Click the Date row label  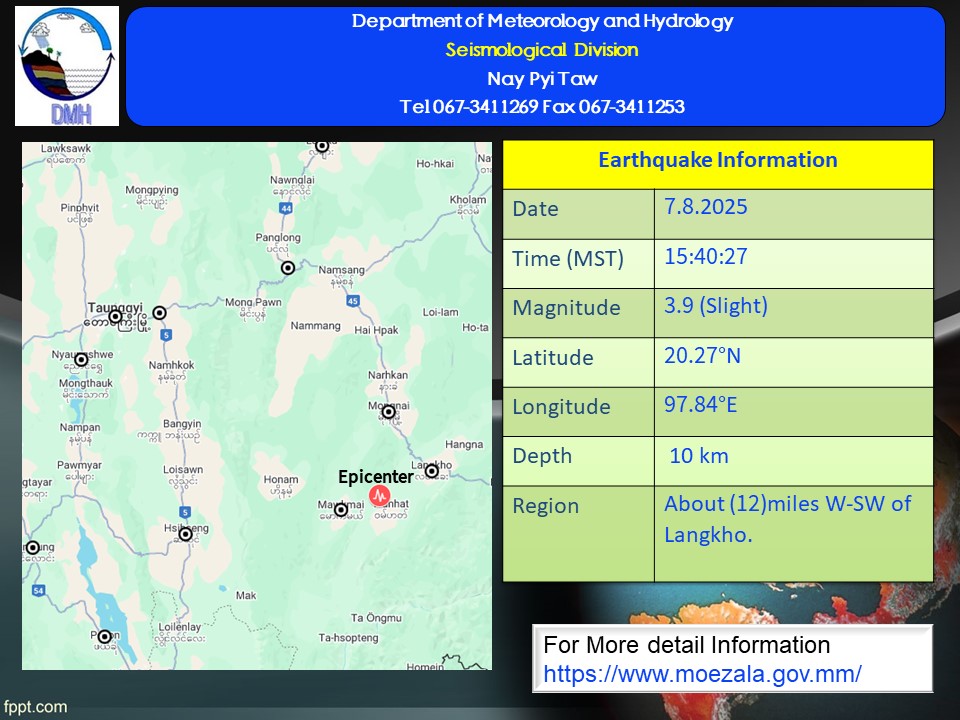tap(535, 209)
